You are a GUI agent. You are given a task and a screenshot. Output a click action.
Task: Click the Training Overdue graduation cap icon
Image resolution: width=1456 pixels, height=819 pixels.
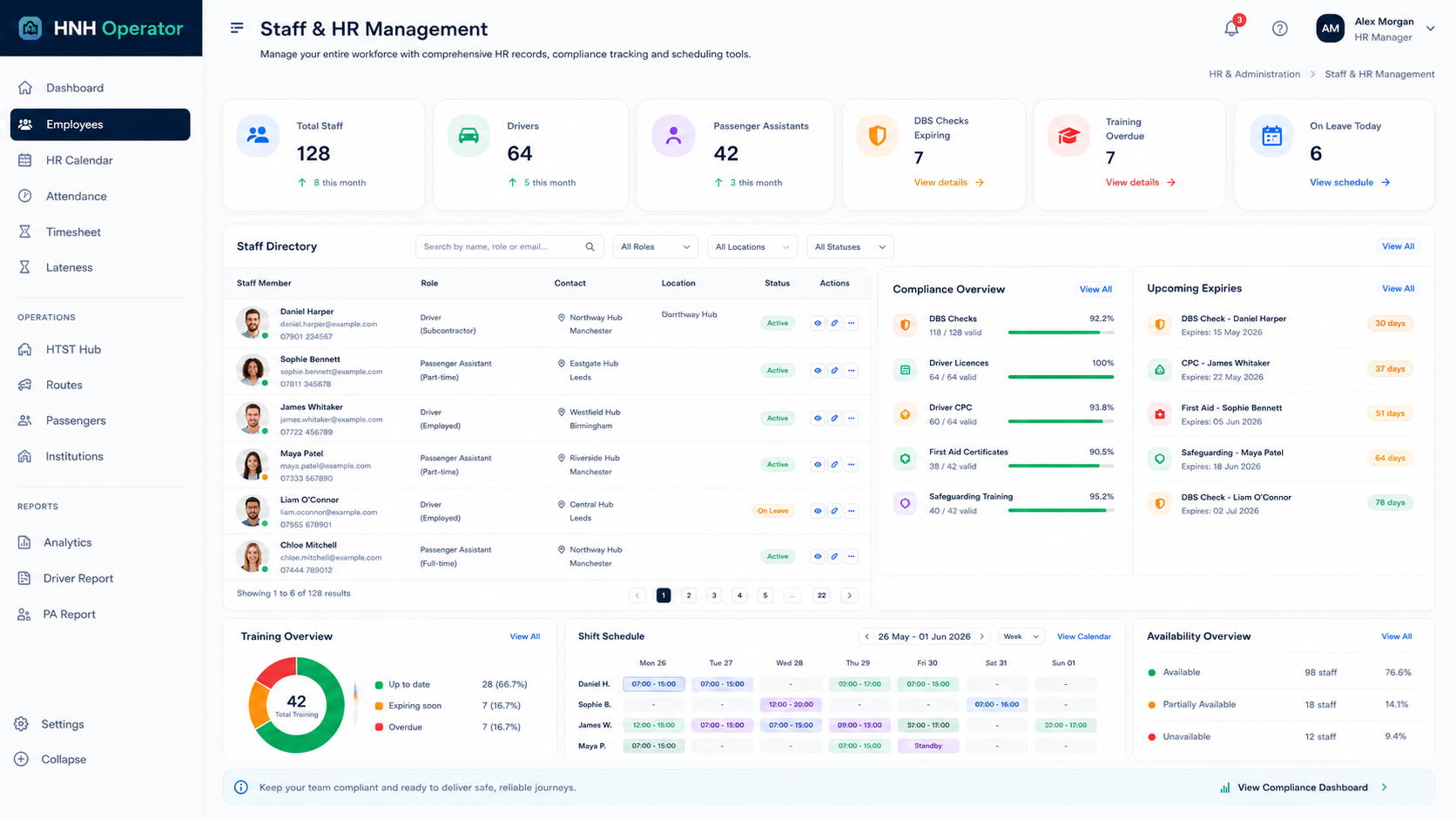click(x=1068, y=136)
